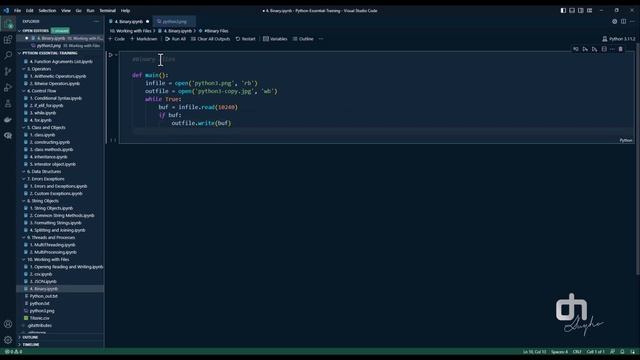640x360 pixels.
Task: Open editor more actions ellipsis
Action: pos(632,21)
